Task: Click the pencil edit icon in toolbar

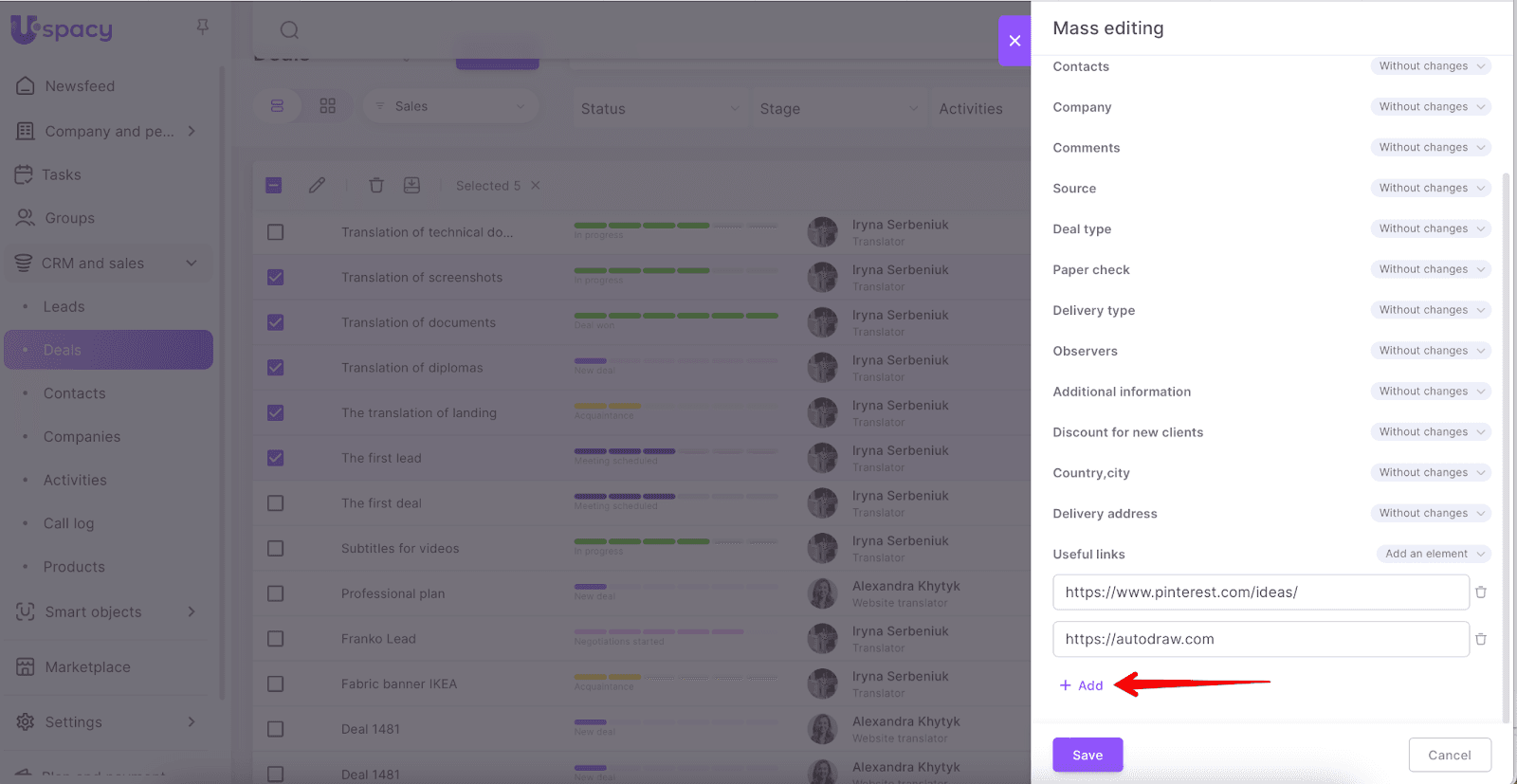Action: coord(317,186)
